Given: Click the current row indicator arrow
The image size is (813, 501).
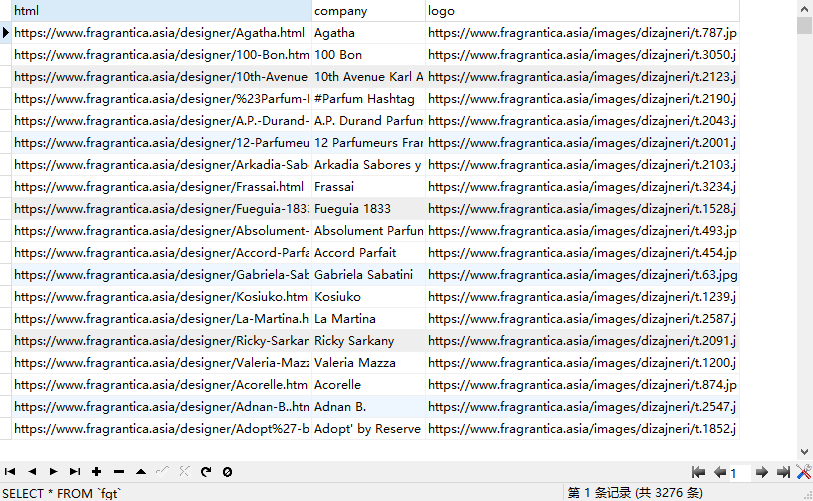Looking at the screenshot, I should (x=6, y=33).
